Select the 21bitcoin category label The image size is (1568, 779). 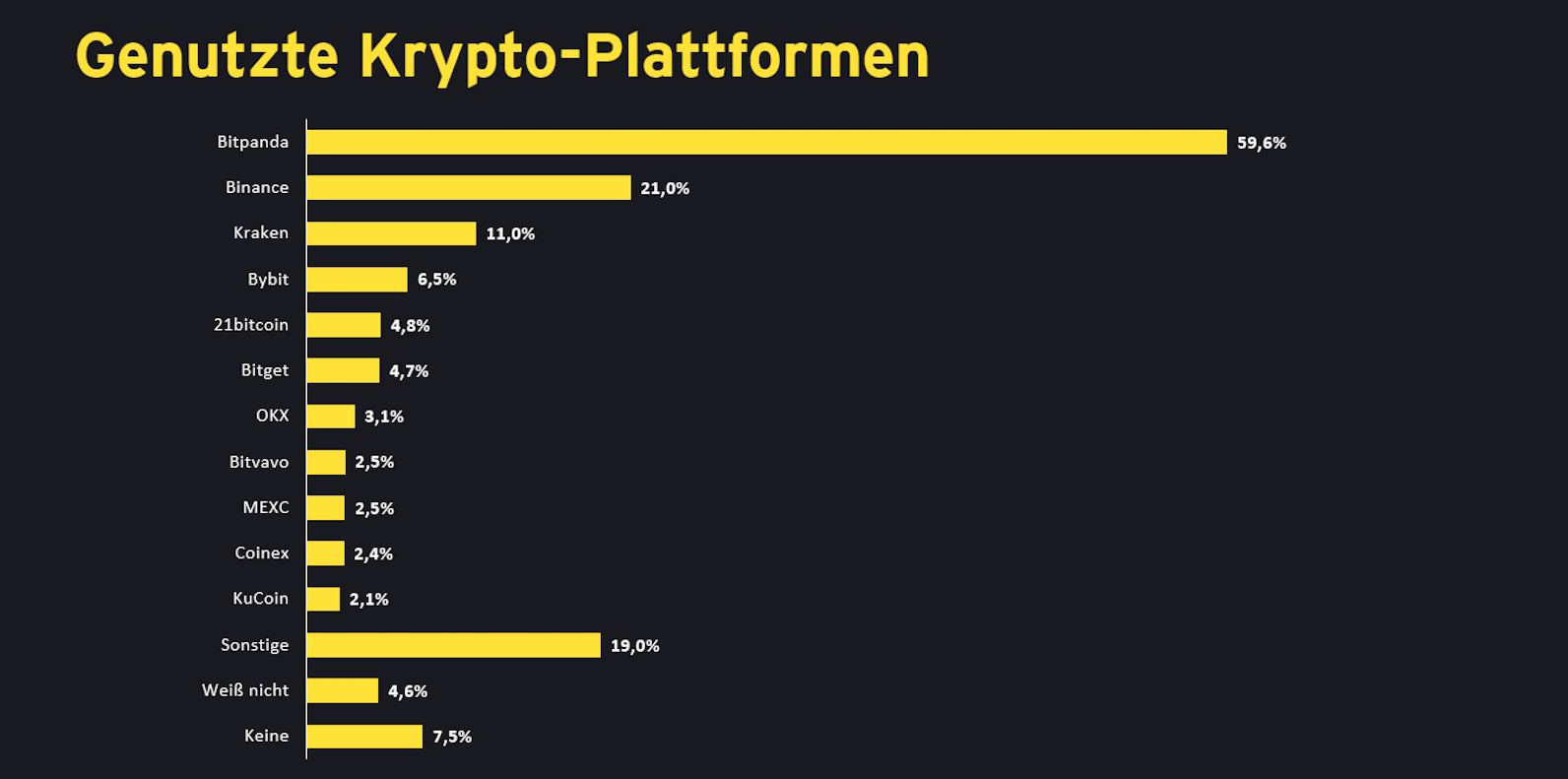251,325
